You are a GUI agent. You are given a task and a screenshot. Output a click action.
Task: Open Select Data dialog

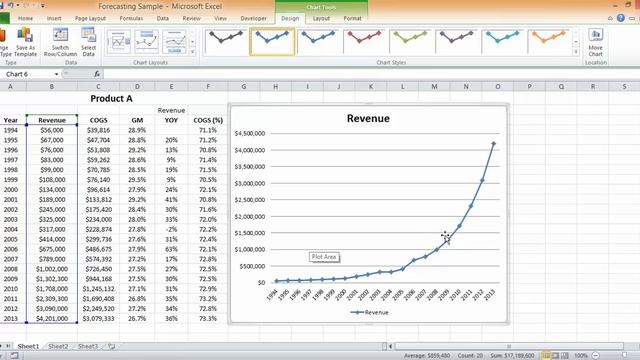click(x=88, y=42)
